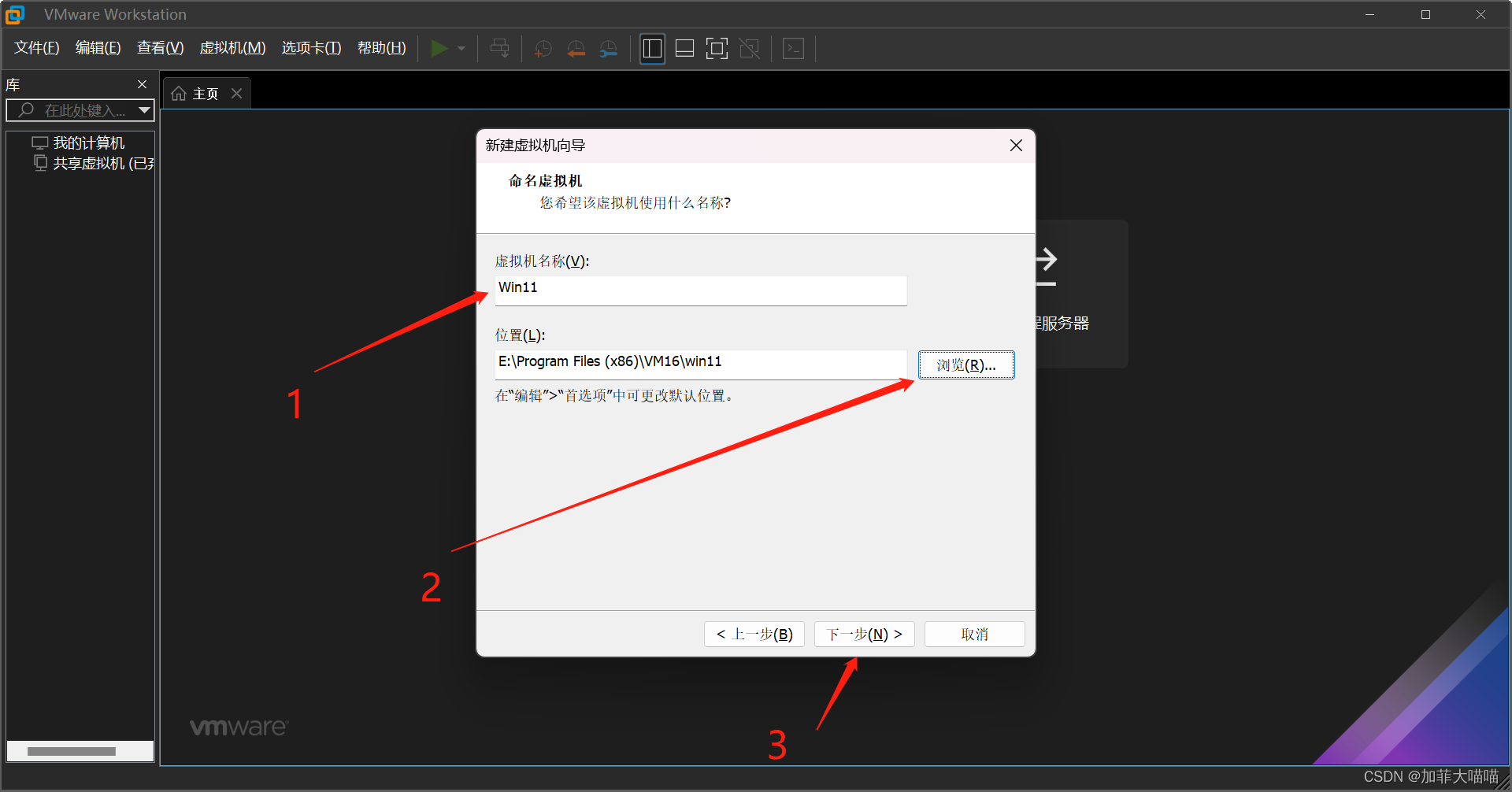
Task: Open the 编辑(E) menu
Action: coord(98,48)
